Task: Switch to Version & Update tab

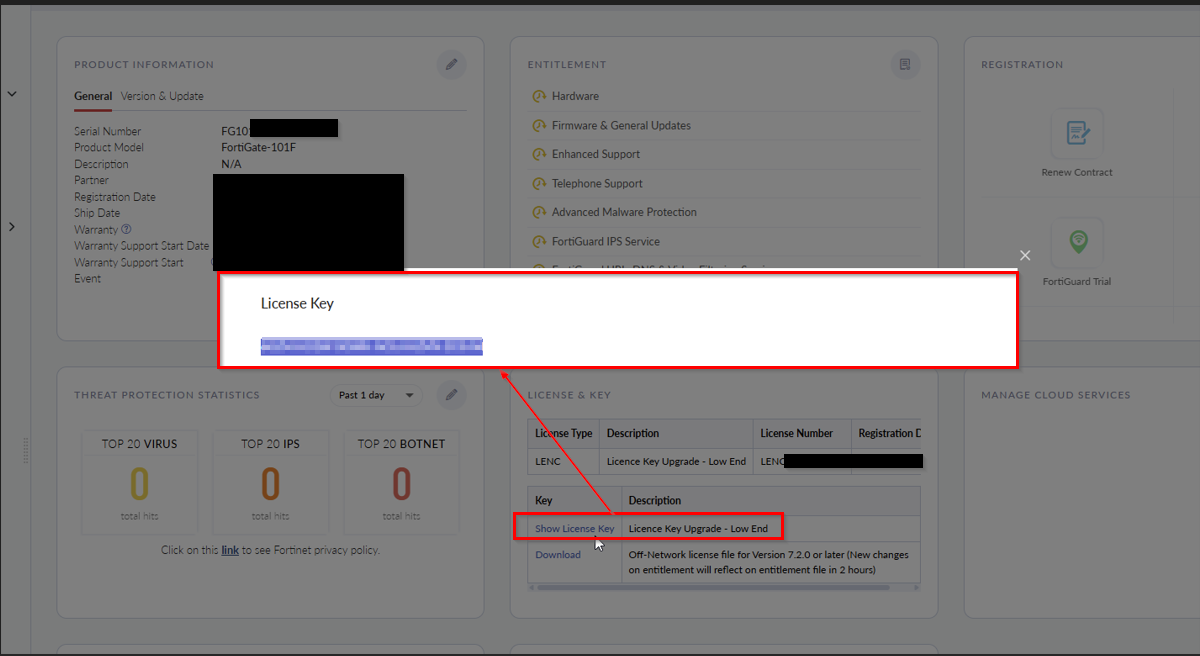Action: click(x=162, y=96)
